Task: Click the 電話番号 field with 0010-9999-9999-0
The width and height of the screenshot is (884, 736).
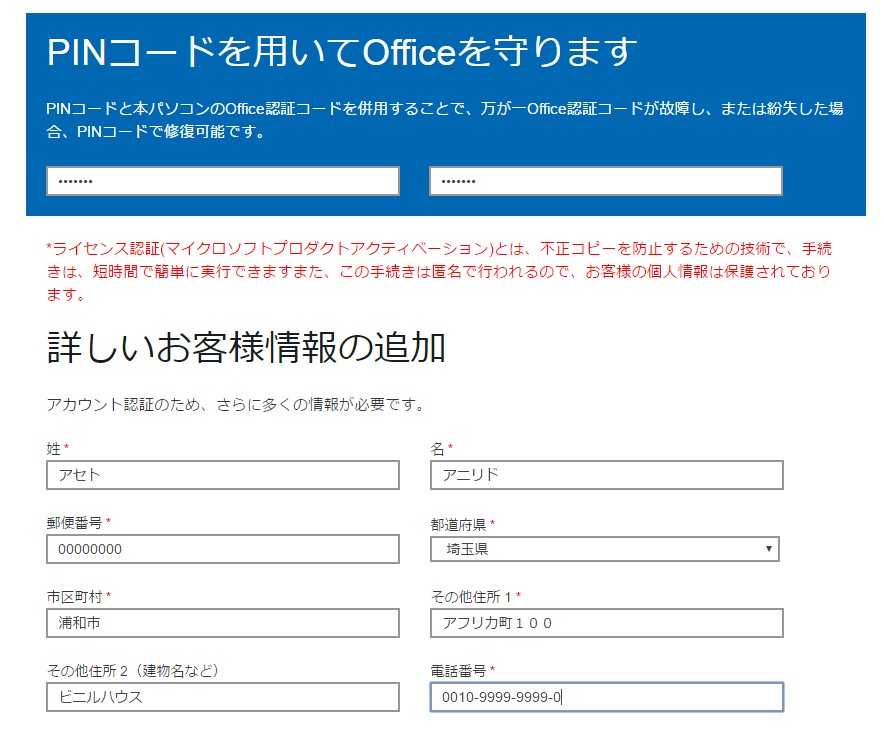Action: coord(607,697)
